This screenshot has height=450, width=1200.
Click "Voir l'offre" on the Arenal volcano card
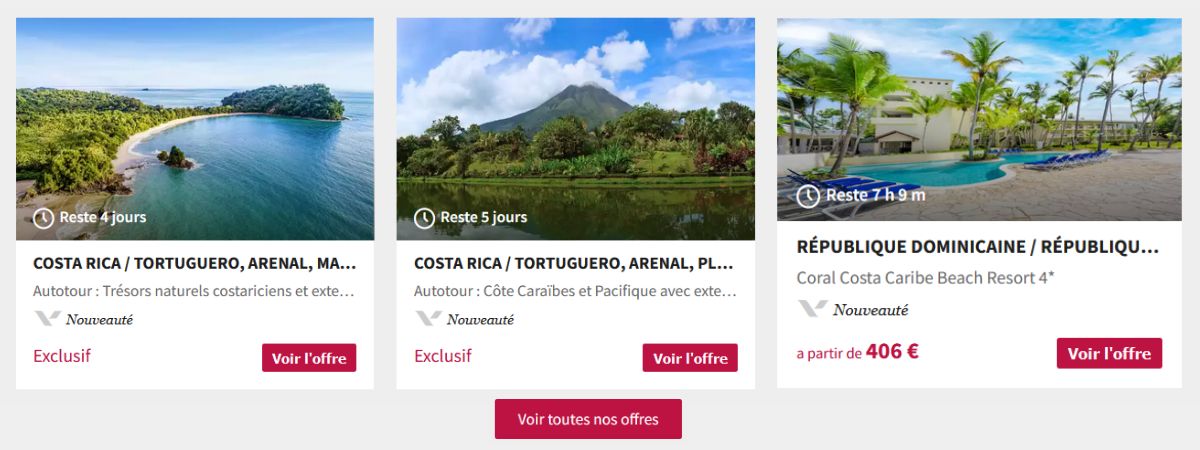pyautogui.click(x=690, y=358)
